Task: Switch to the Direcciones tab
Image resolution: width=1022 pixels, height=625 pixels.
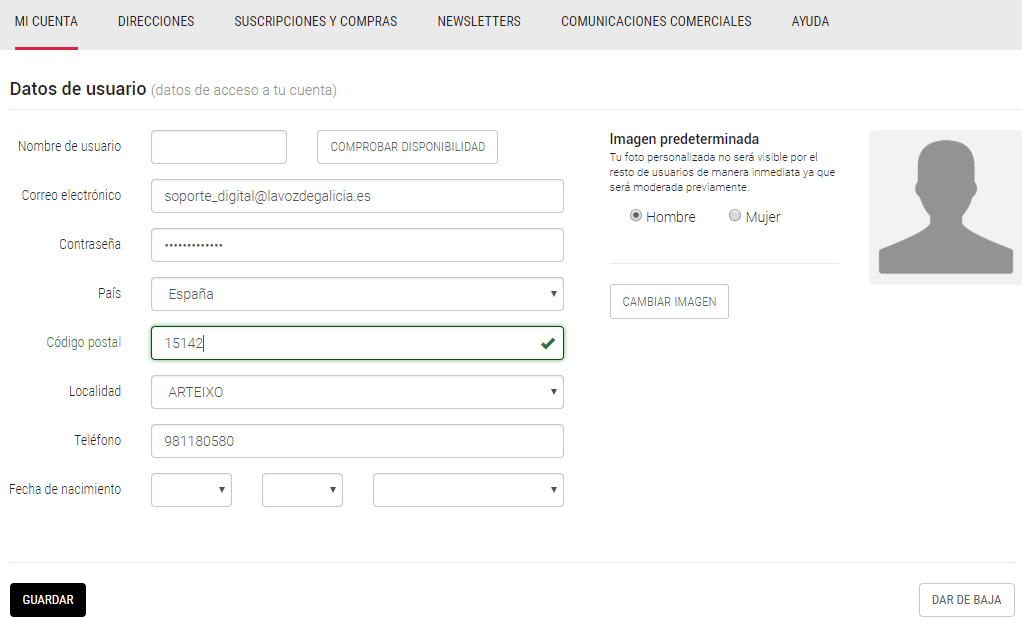Action: [156, 22]
